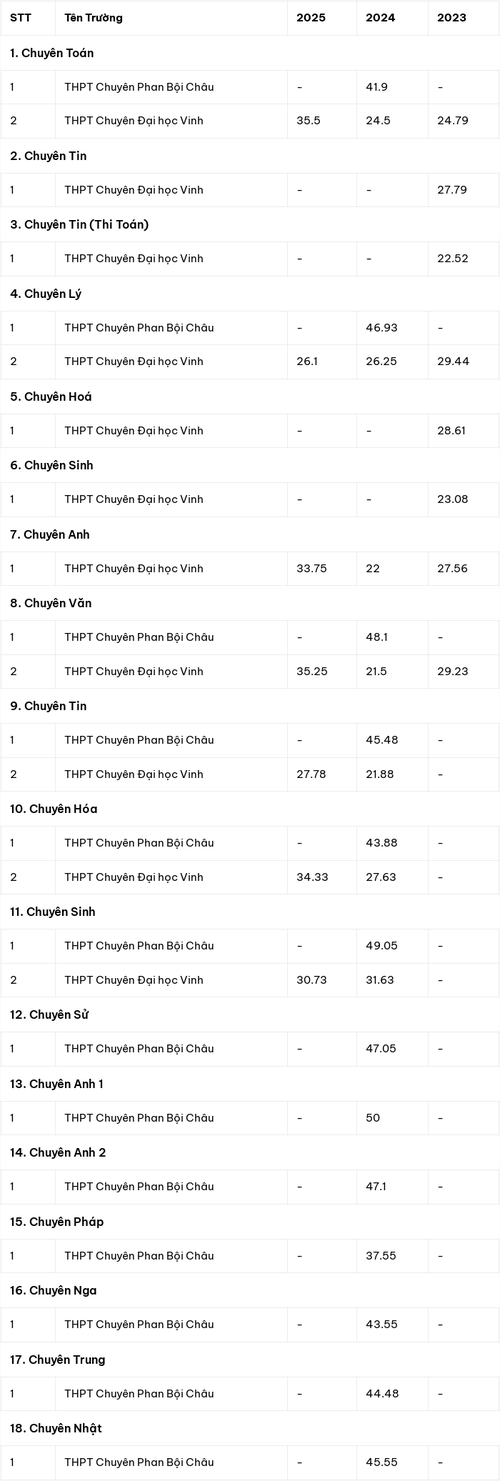Click the STT column header
500x1481 pixels.
[x=20, y=18]
